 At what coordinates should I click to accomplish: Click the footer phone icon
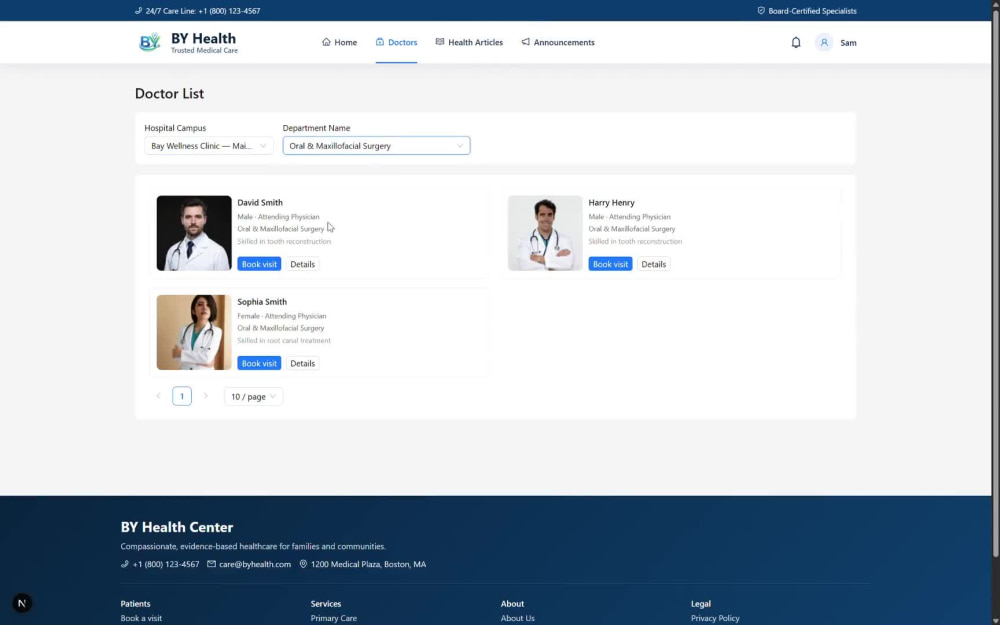tap(124, 564)
